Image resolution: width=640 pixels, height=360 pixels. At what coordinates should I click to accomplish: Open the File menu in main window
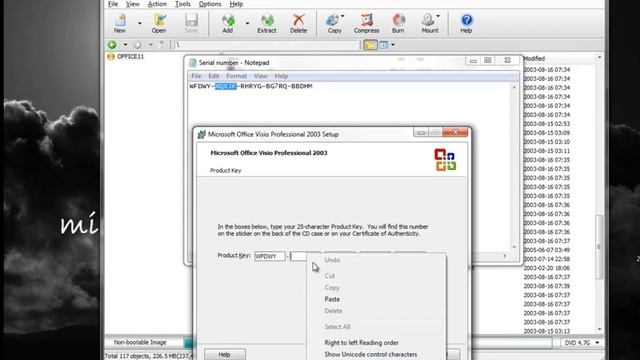point(113,4)
